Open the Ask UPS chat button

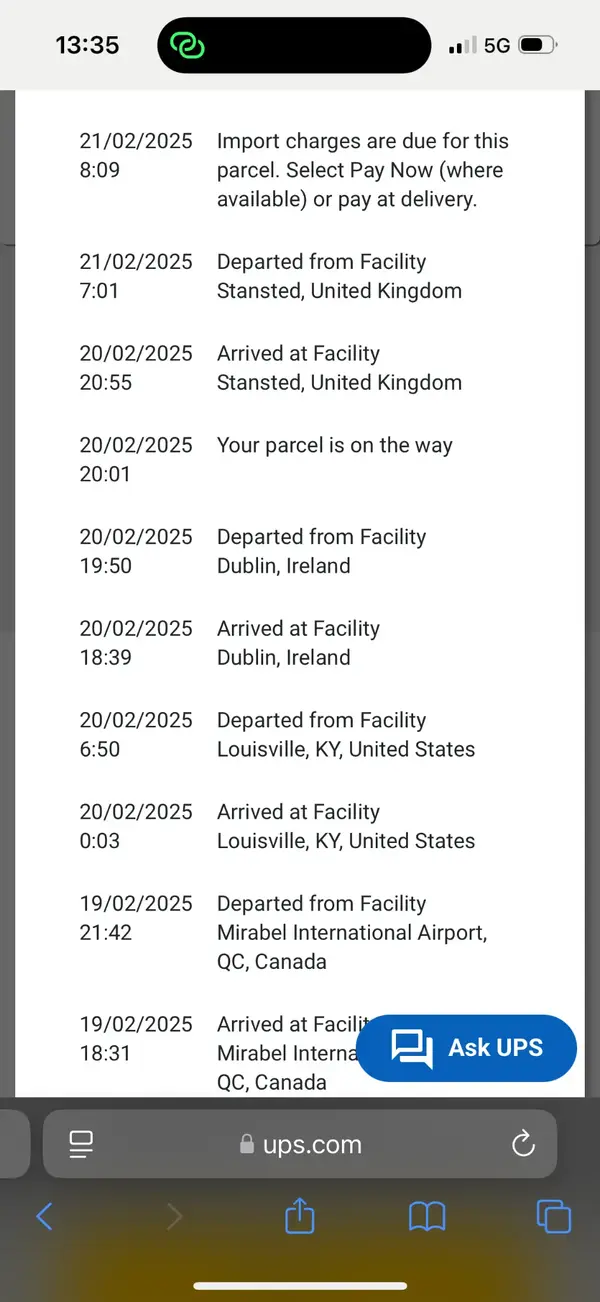466,1048
